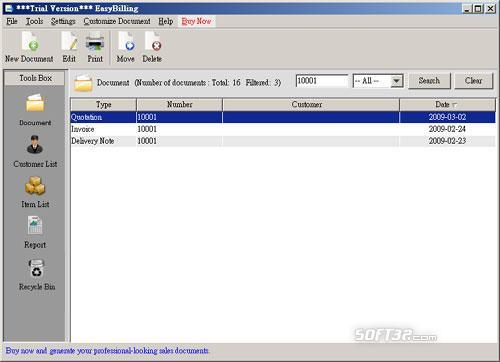The image size is (500, 362).
Task: Print the selected document
Action: pyautogui.click(x=95, y=47)
